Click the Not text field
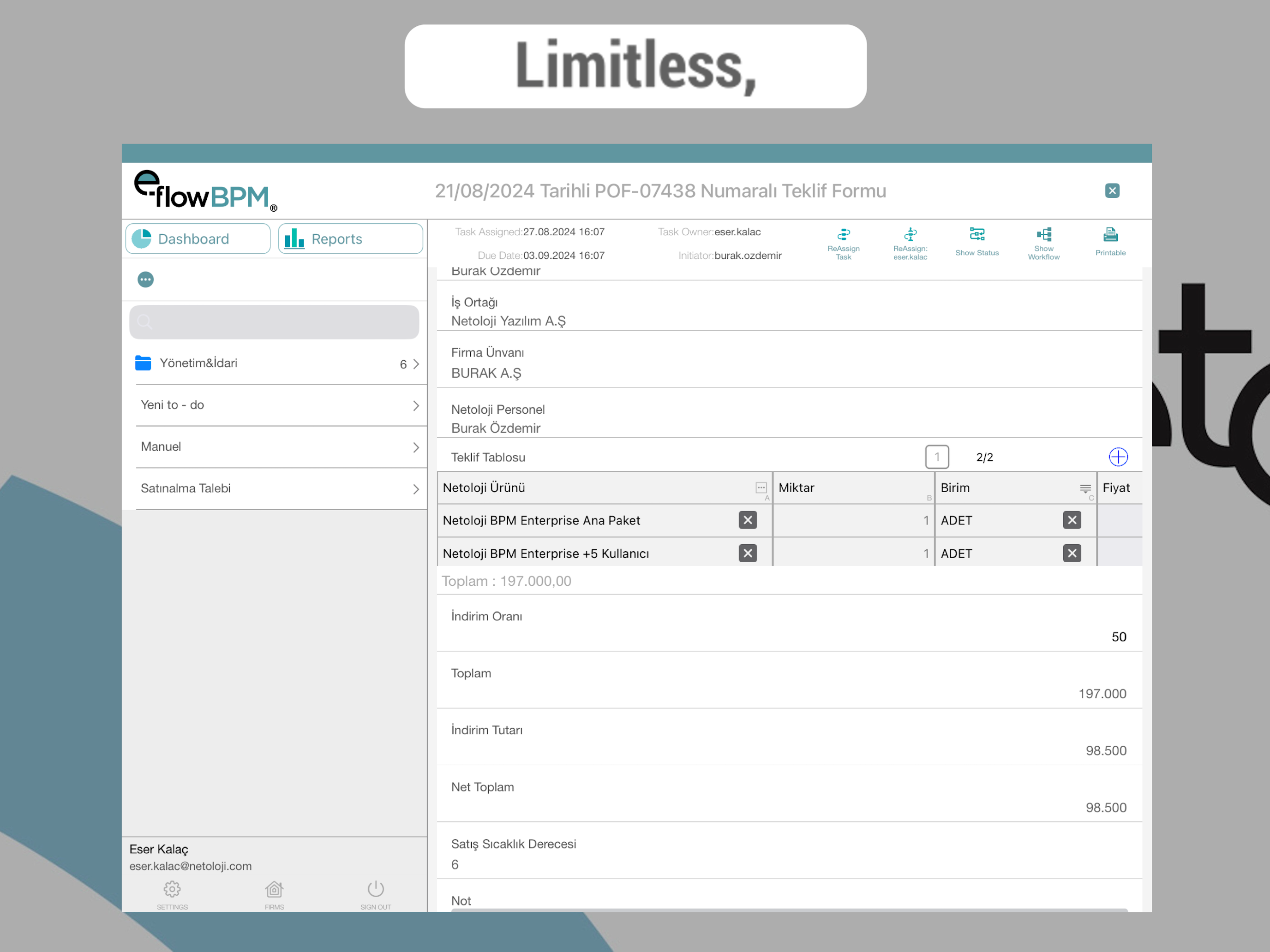1270x952 pixels. [x=790, y=910]
